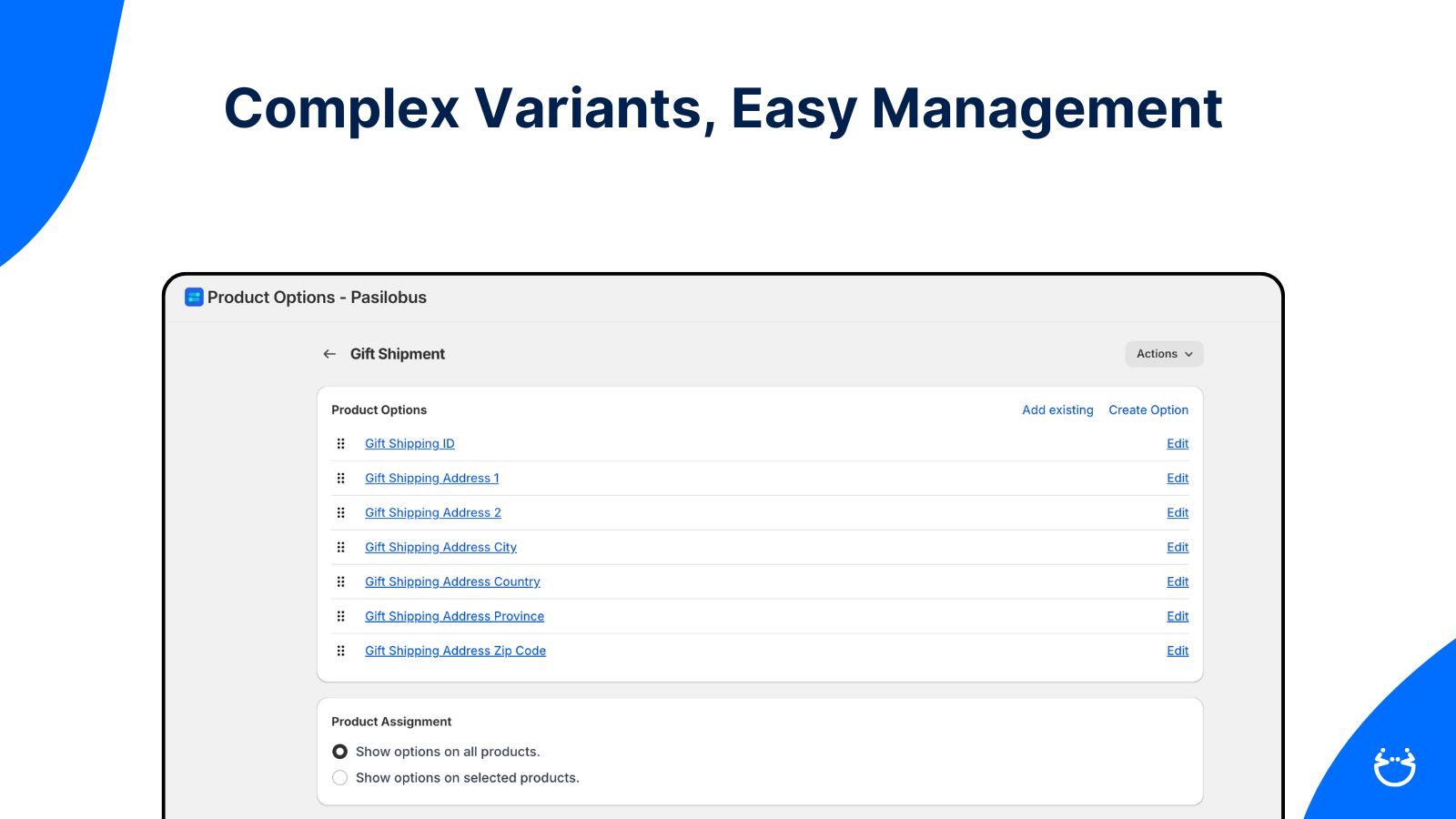The image size is (1456, 819).
Task: Click the Pasilobus logo in bottom corner
Action: click(x=1392, y=764)
